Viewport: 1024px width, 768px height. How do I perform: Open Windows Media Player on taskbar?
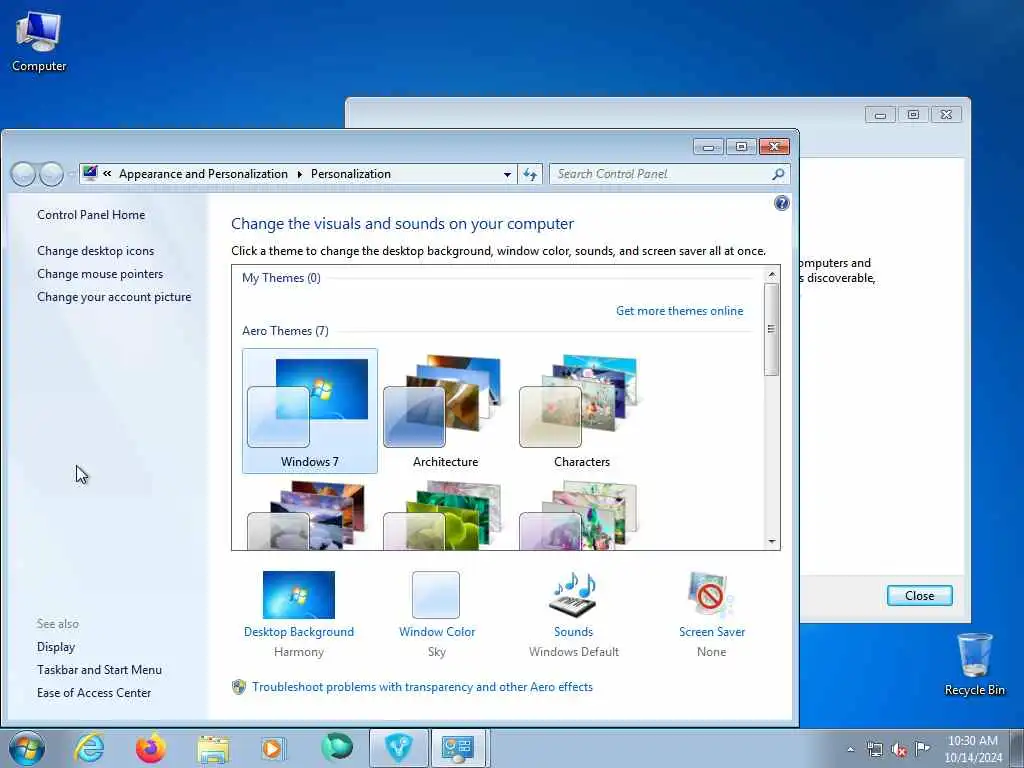[x=272, y=748]
